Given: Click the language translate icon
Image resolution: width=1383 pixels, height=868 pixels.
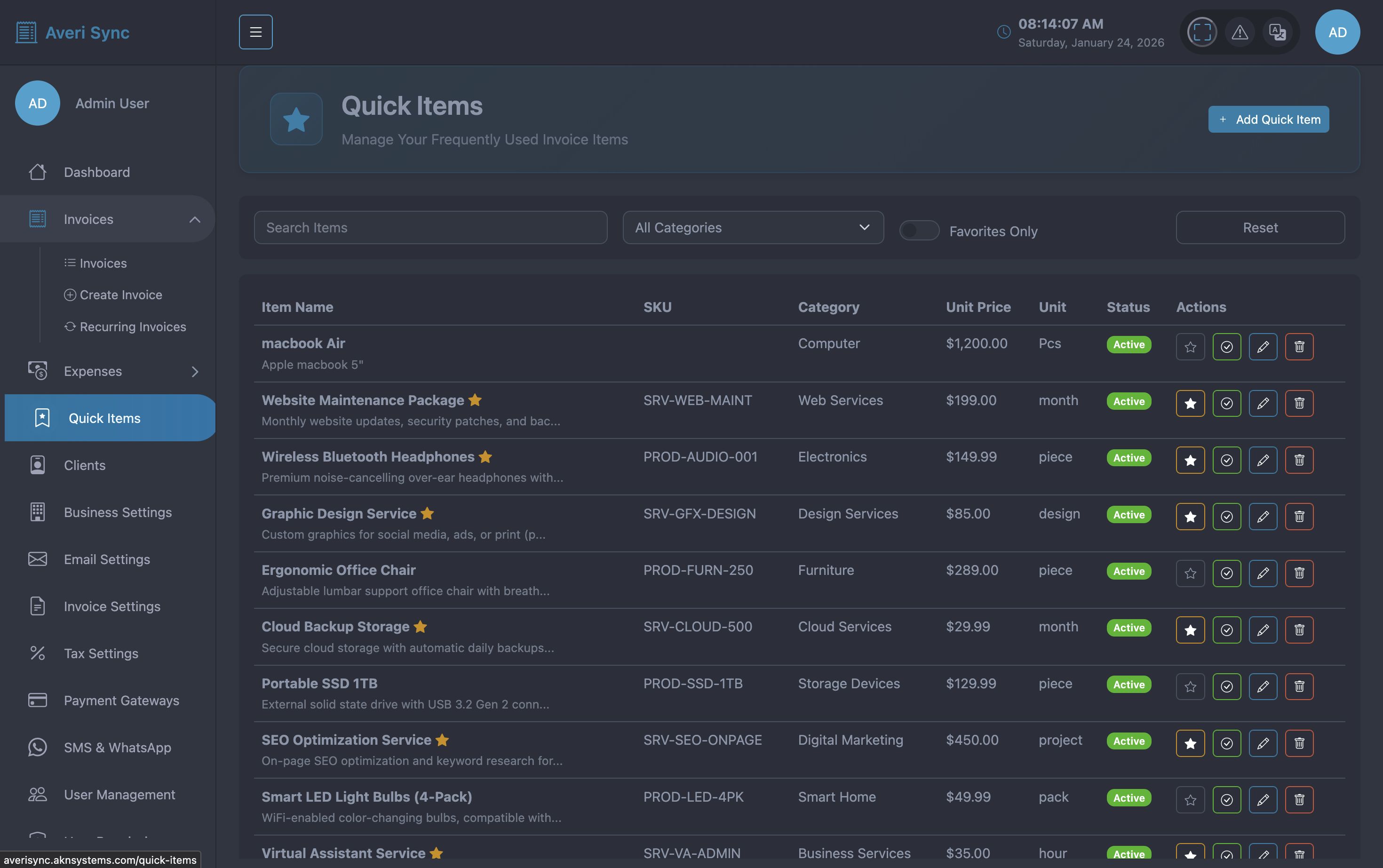Looking at the screenshot, I should [x=1277, y=32].
